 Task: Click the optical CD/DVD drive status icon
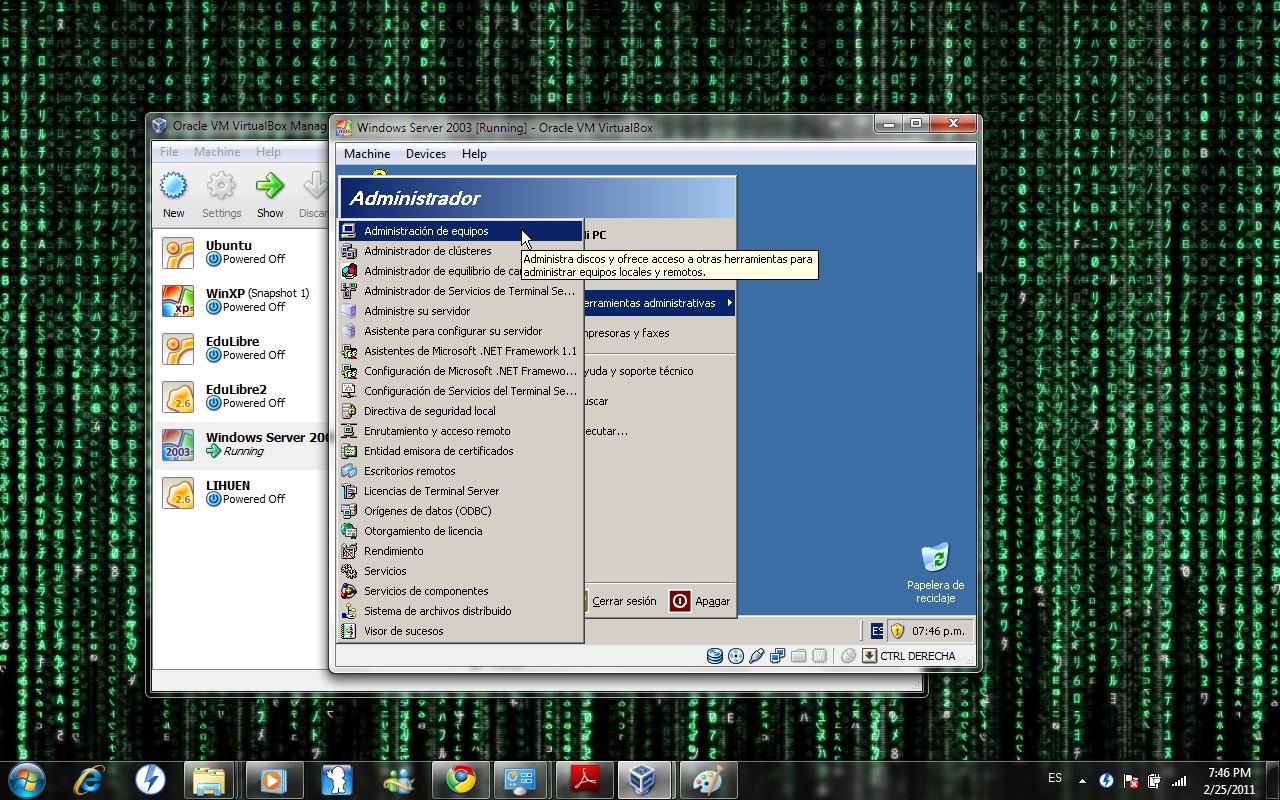(736, 656)
